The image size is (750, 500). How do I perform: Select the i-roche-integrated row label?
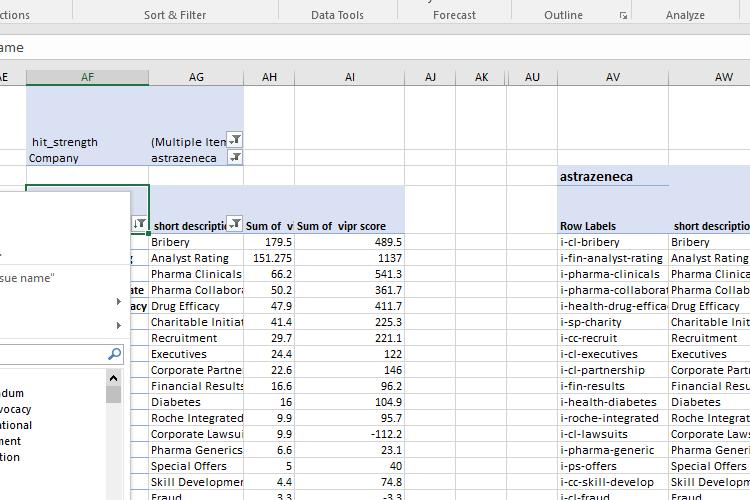[x=613, y=418]
